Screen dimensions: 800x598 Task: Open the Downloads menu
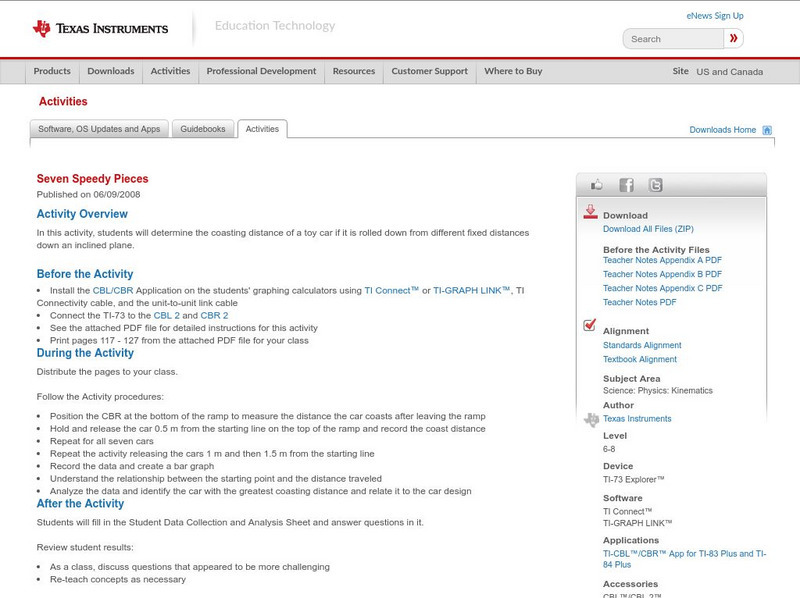(111, 71)
